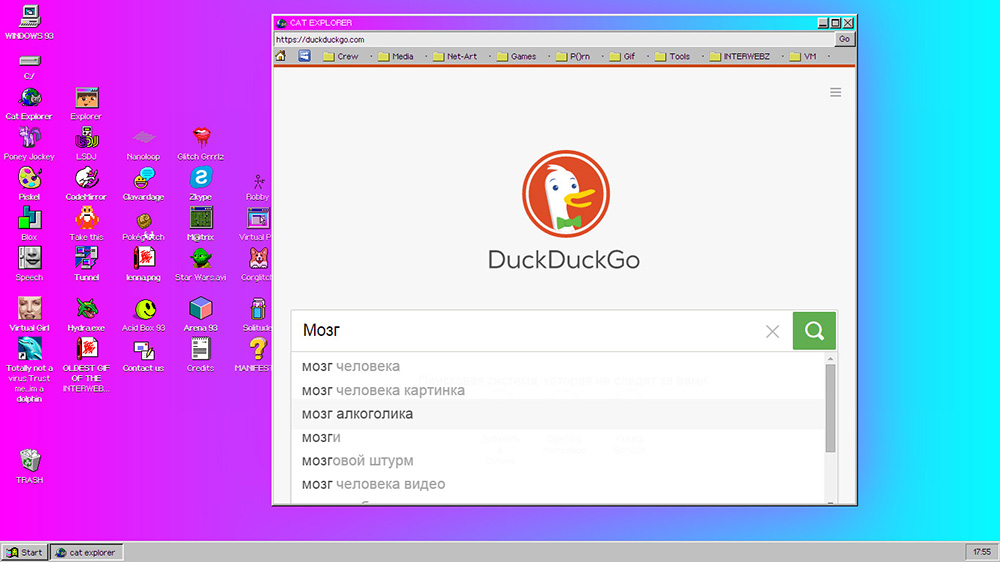Select suggestion 'мозговой штурм'

558,461
